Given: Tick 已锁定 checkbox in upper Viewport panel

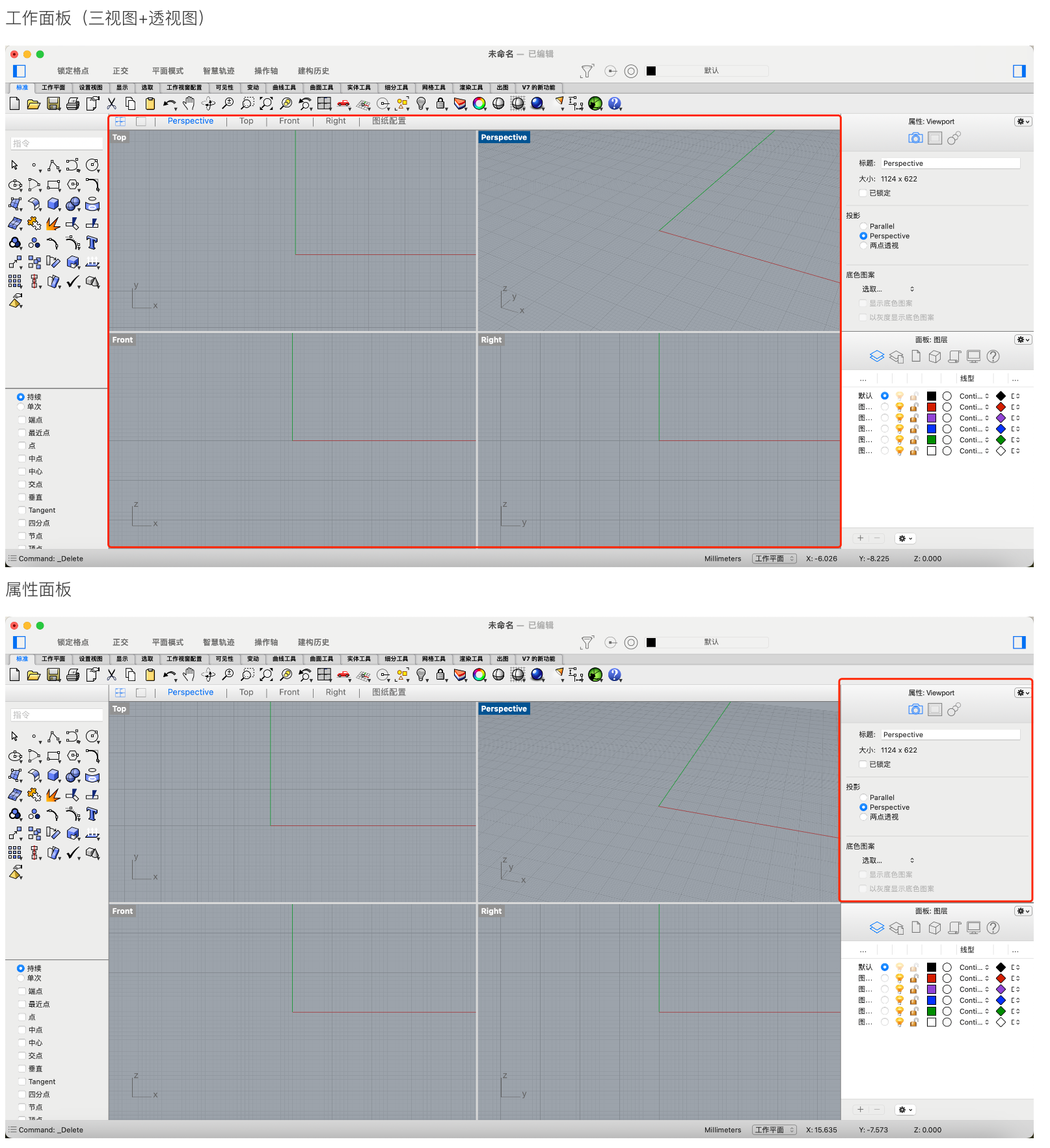Looking at the screenshot, I should [863, 193].
